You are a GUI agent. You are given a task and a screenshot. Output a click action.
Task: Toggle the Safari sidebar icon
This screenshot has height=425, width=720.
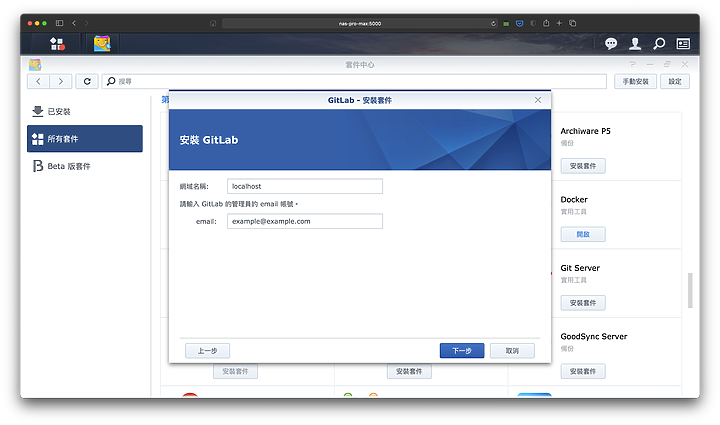[59, 23]
